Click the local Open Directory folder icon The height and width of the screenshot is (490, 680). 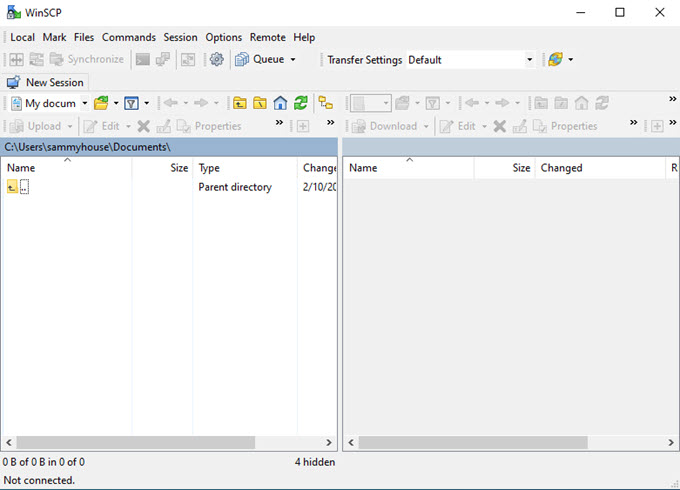point(101,103)
